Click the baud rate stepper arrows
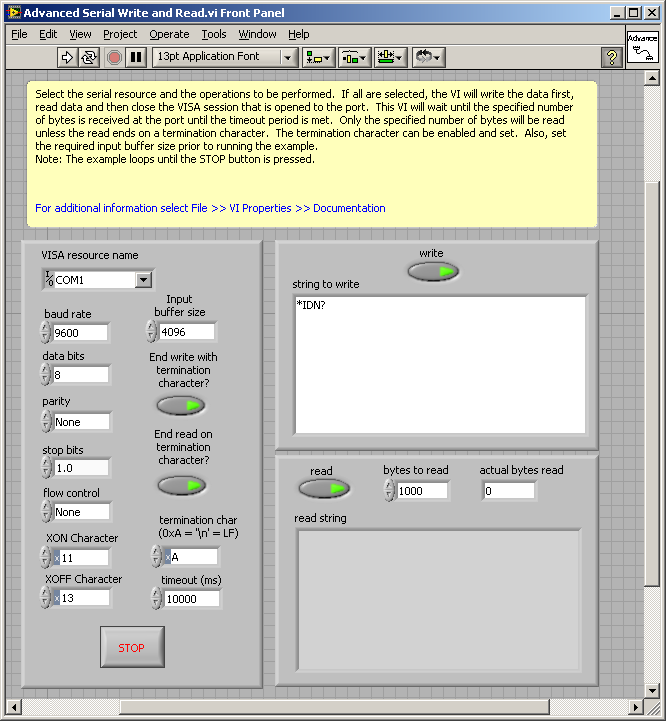The image size is (666, 721). (46, 332)
